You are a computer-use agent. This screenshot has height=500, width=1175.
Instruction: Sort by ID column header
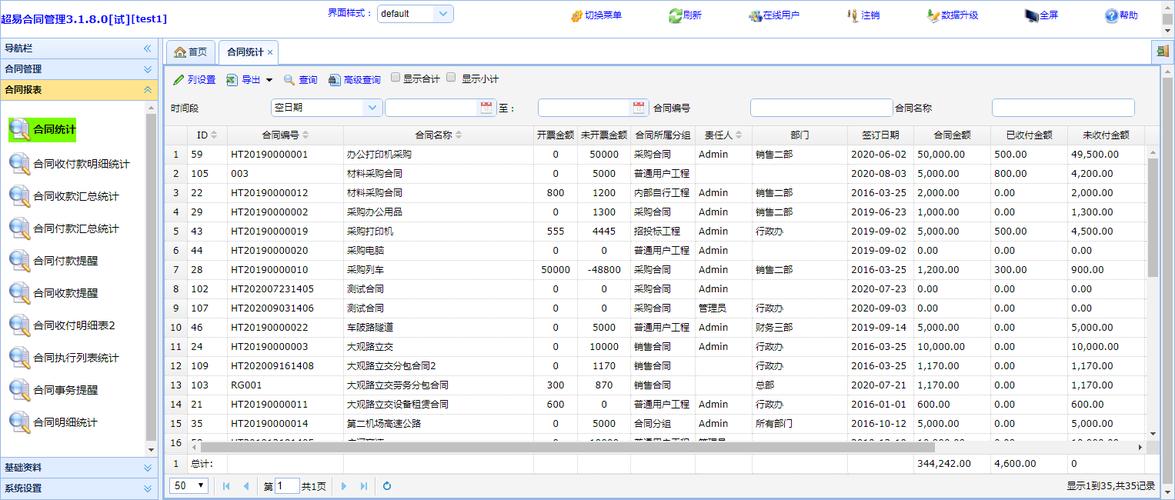tap(207, 136)
